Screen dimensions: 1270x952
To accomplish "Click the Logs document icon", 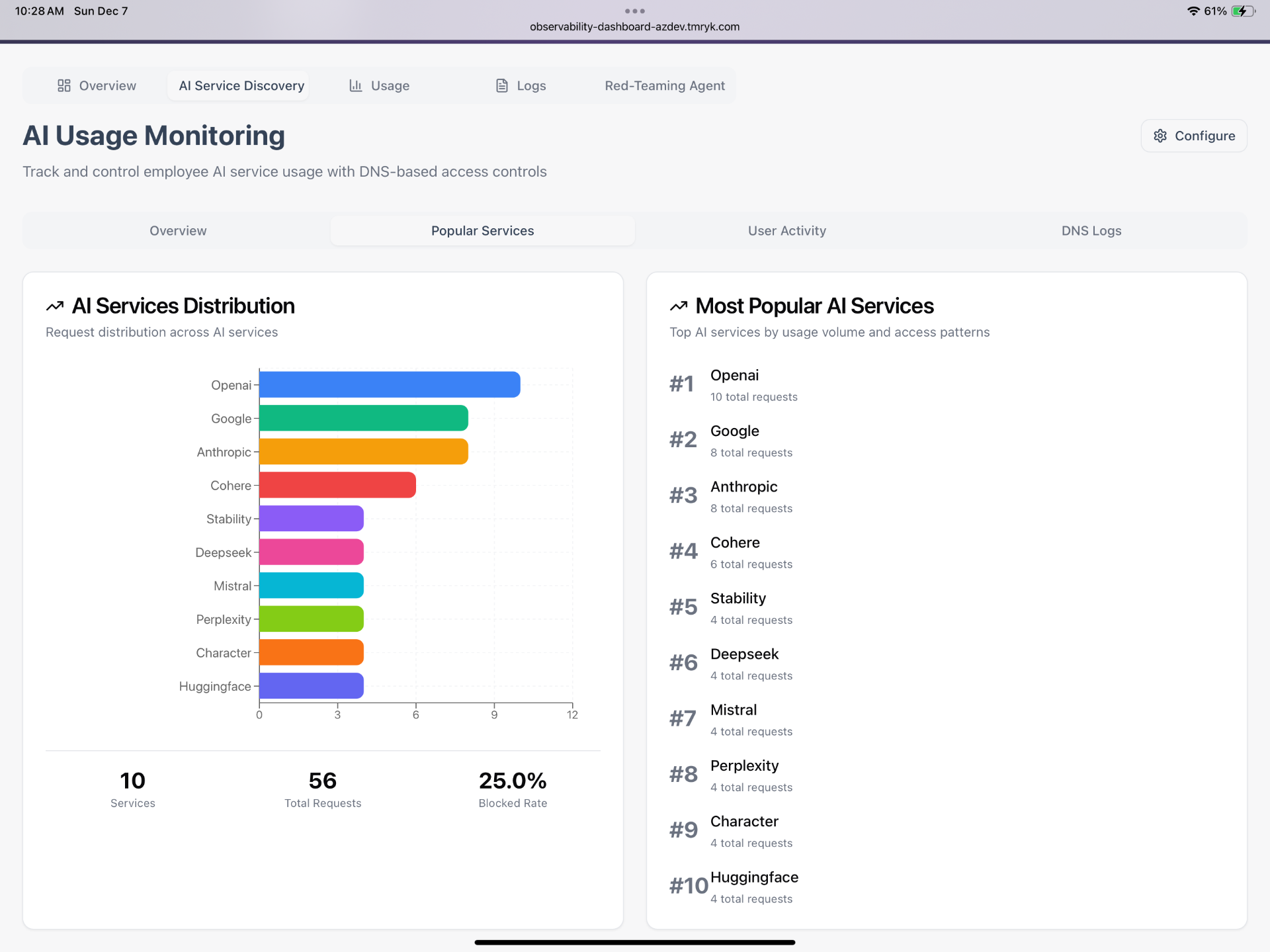I will [502, 85].
